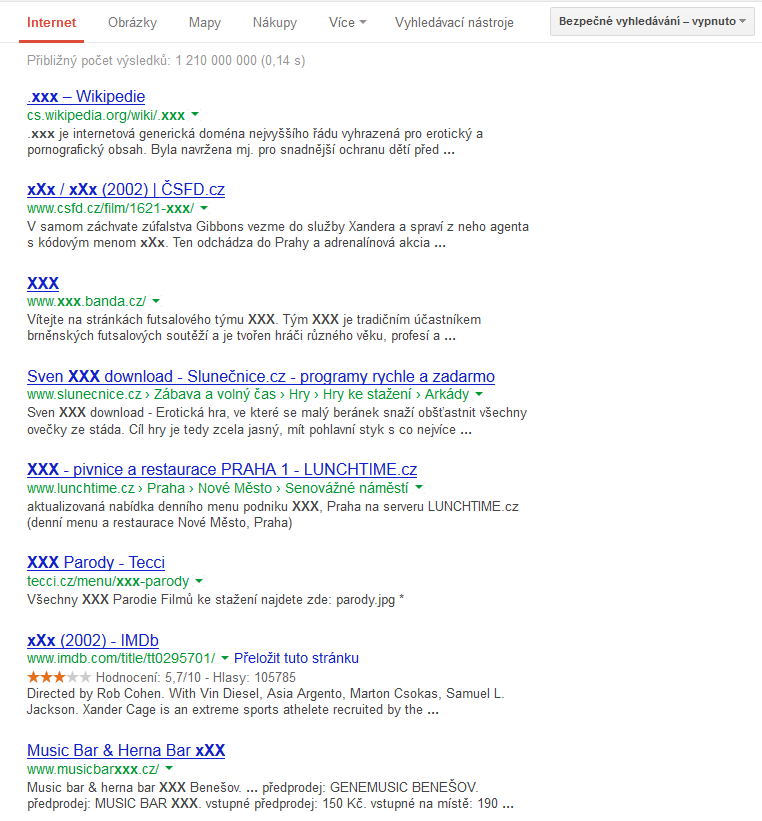762x821 pixels.
Task: Open Slunečnice.cz download result
Action: coord(260,377)
